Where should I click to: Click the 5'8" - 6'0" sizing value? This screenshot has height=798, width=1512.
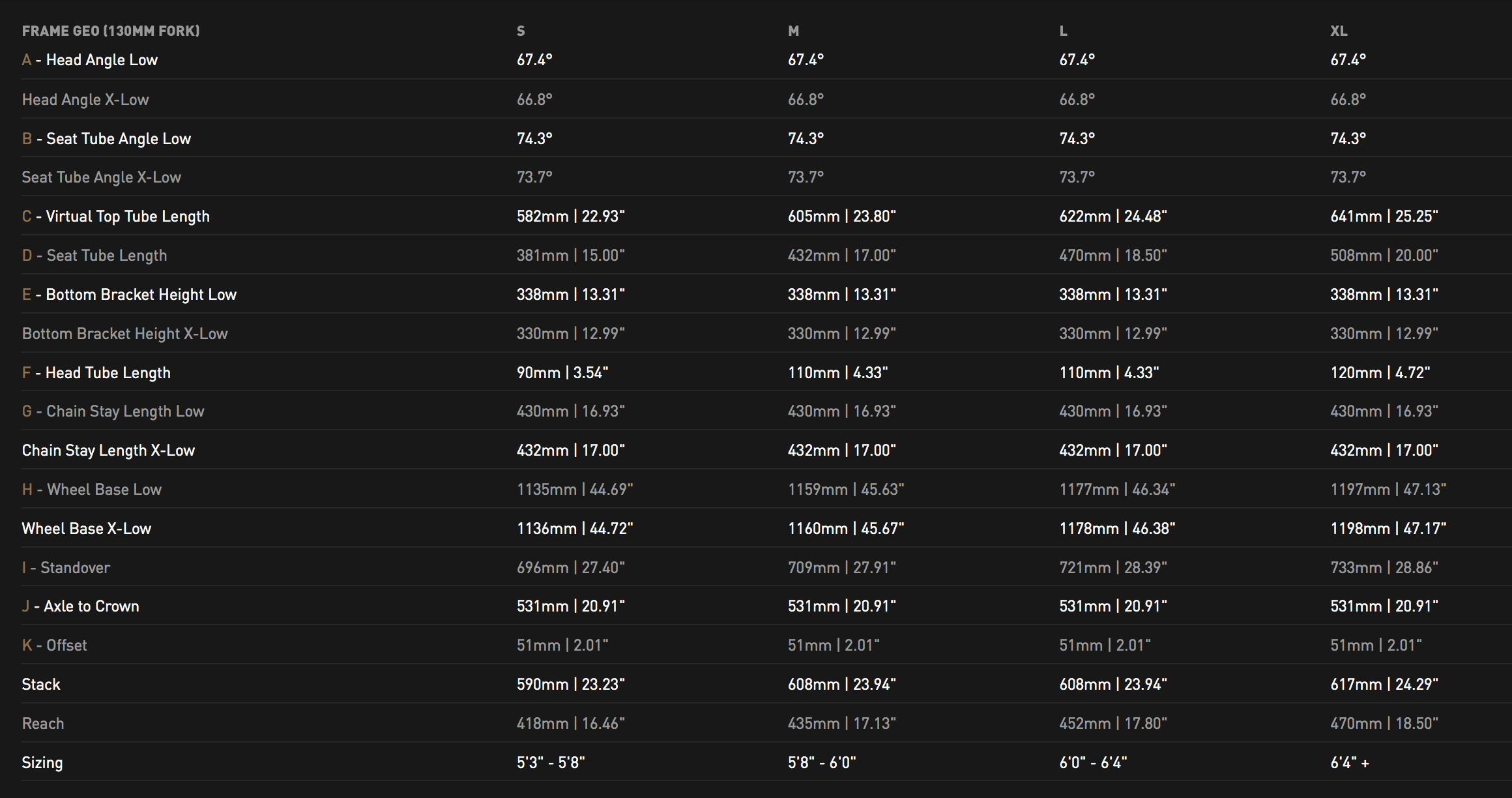821,763
